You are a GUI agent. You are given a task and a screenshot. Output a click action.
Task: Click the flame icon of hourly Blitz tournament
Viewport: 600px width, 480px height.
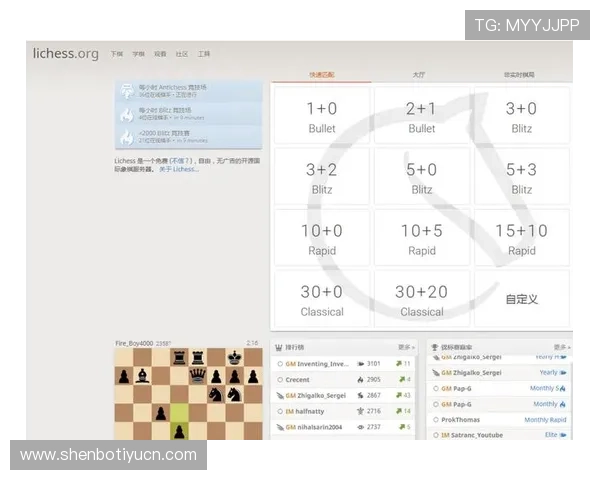127,114
